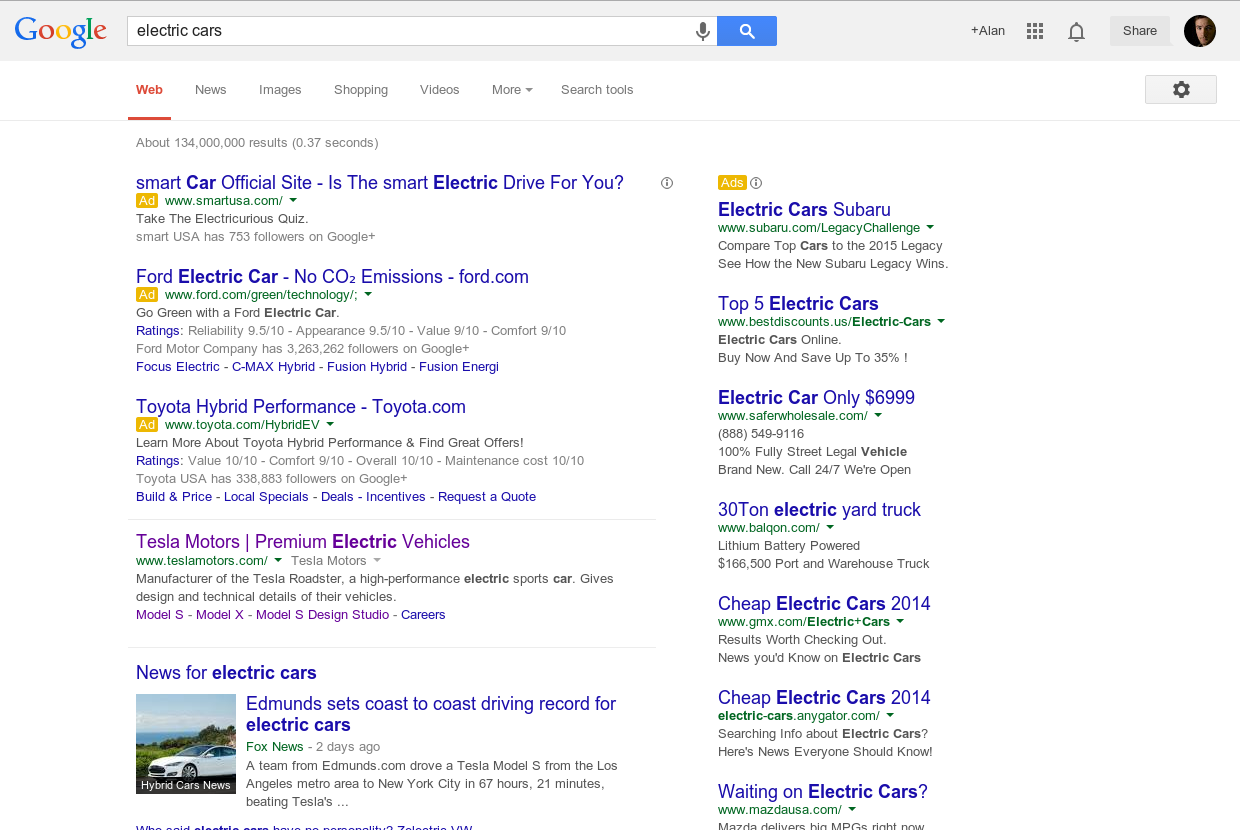Open the +Alan profile link
1240x830 pixels.
pos(988,31)
